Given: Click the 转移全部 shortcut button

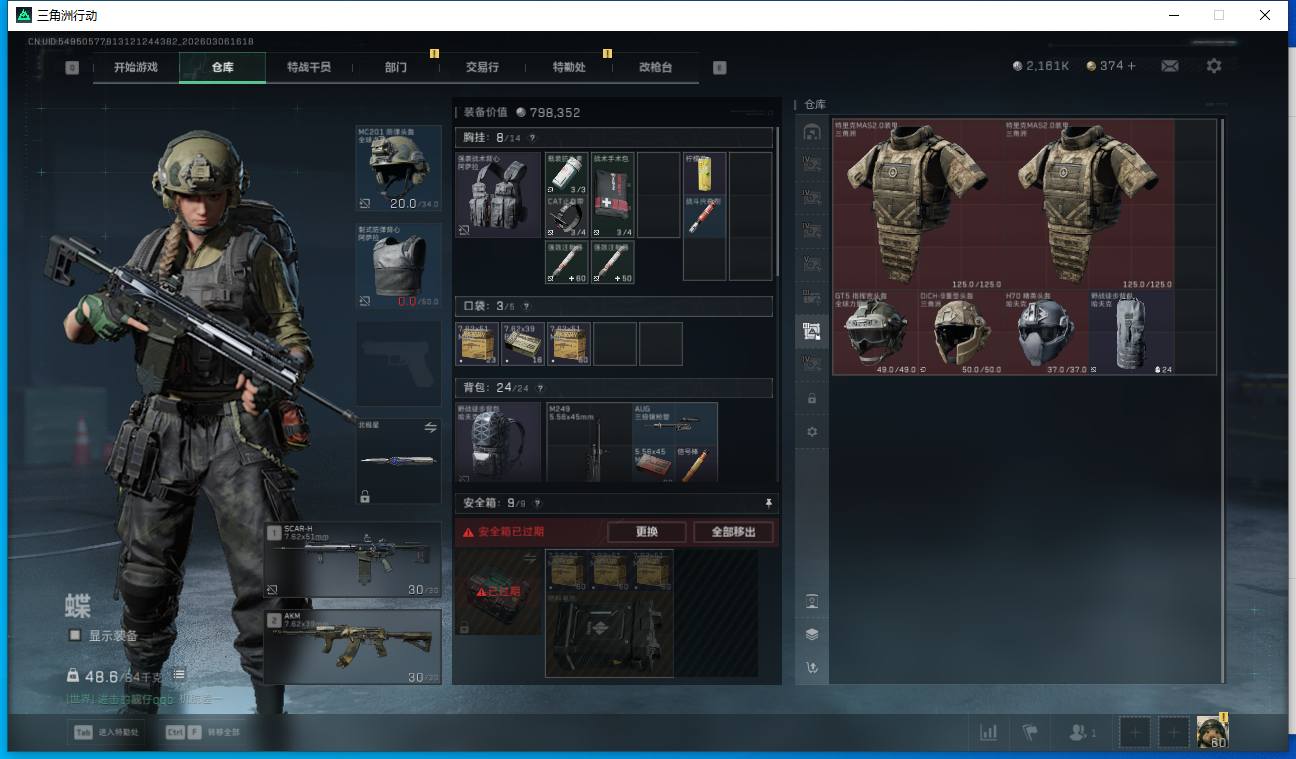Looking at the screenshot, I should [204, 732].
